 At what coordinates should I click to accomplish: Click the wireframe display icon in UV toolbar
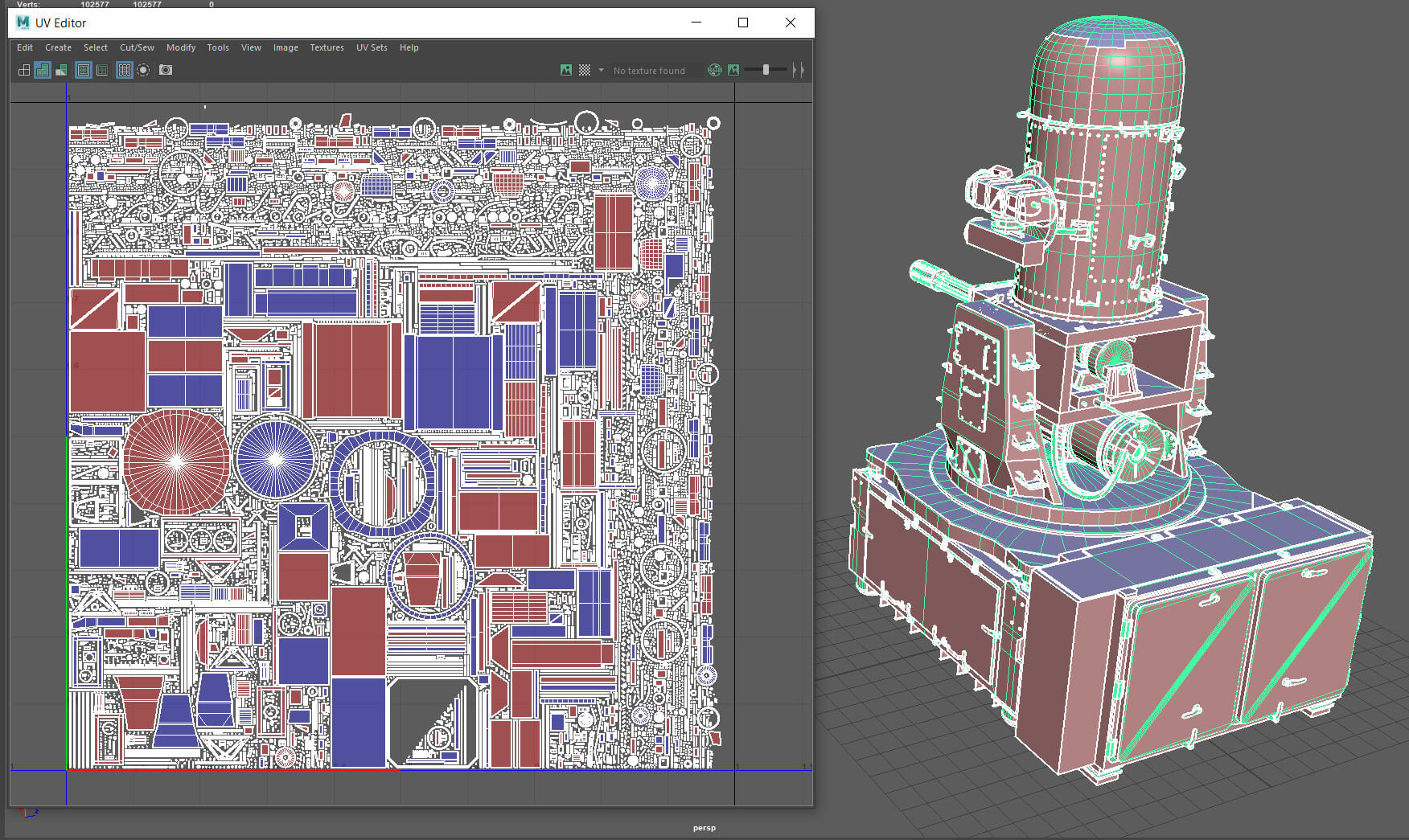click(x=24, y=70)
